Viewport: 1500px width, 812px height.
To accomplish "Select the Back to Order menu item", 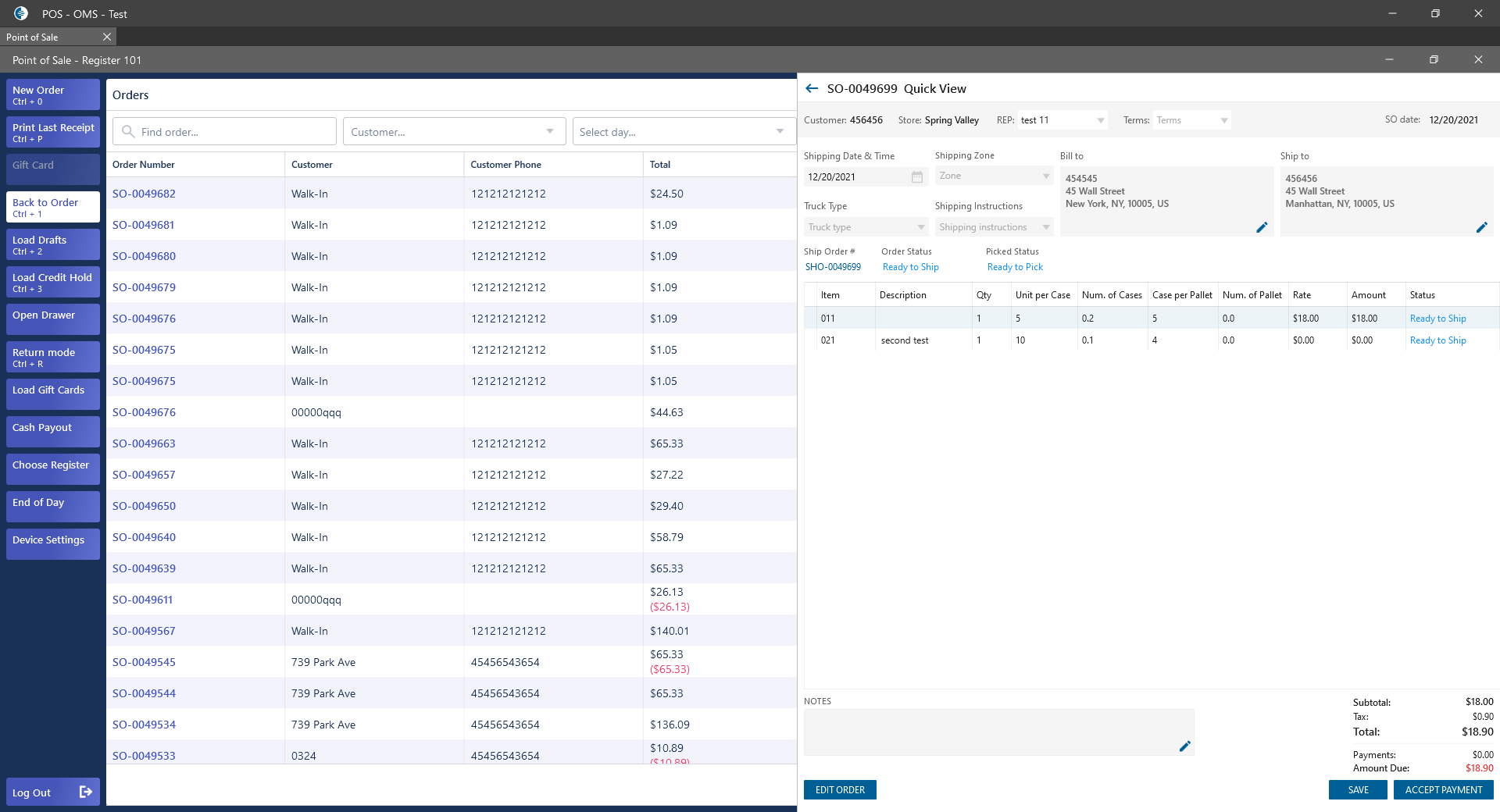I will (x=53, y=207).
